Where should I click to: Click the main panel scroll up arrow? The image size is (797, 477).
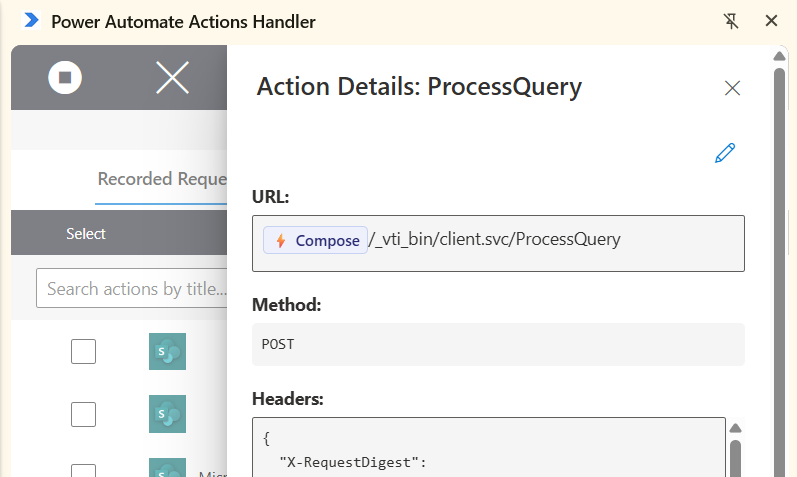pyautogui.click(x=779, y=56)
